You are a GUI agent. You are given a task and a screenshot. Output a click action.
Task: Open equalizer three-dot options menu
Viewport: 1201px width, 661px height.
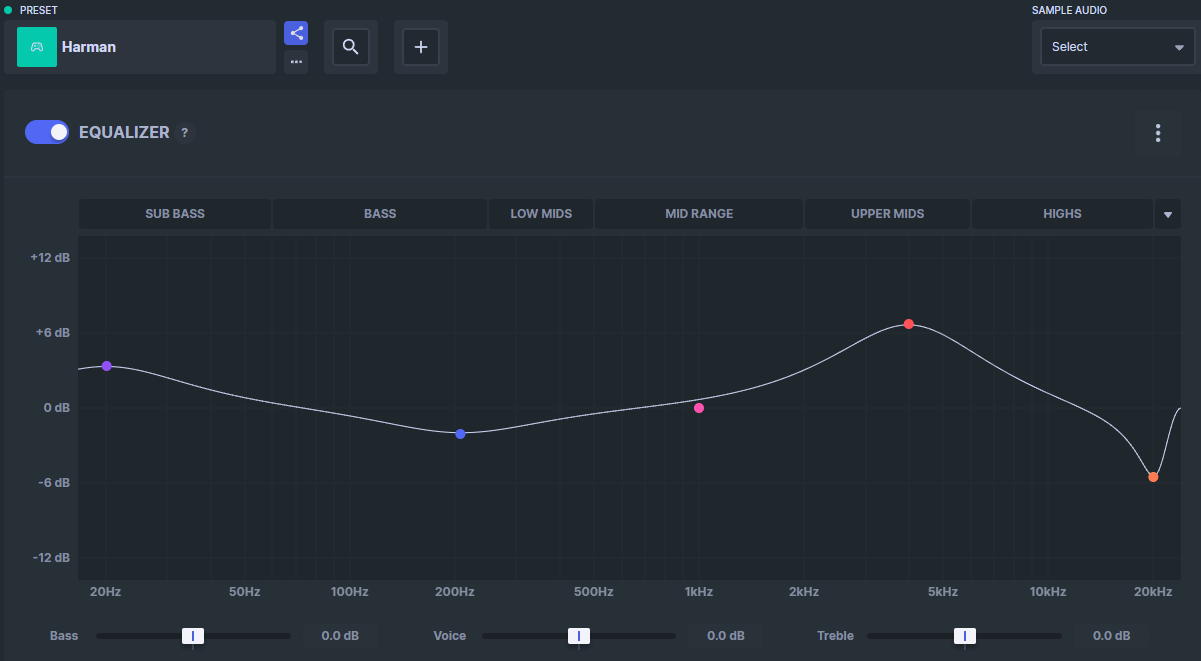1158,133
